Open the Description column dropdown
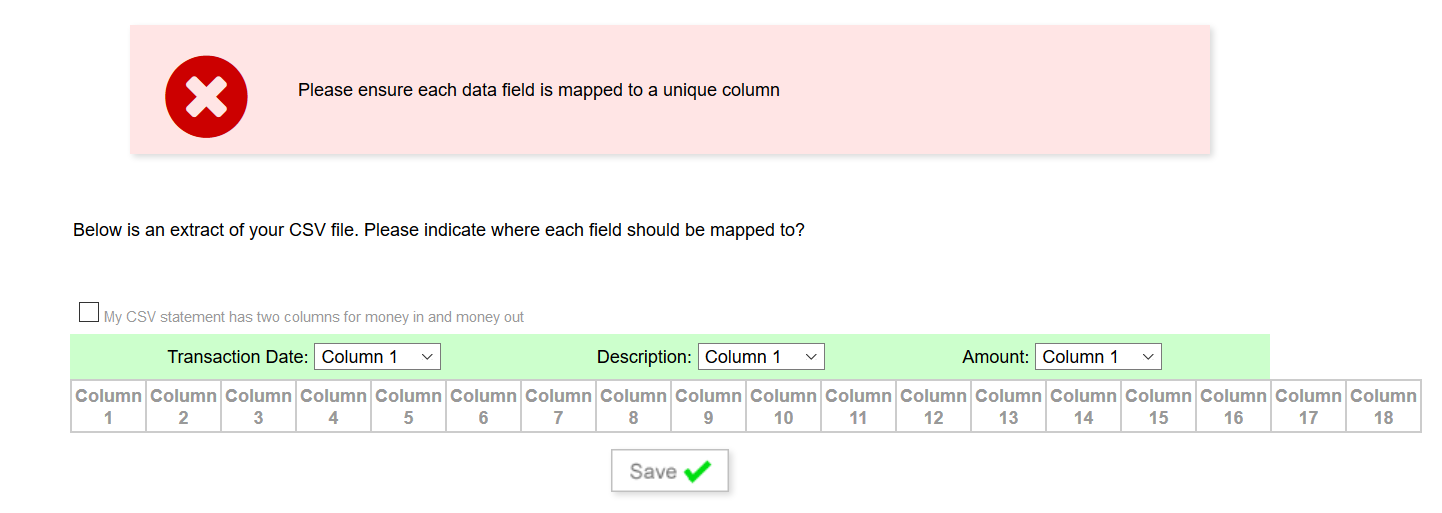Image resolution: width=1442 pixels, height=513 pixels. coord(761,356)
